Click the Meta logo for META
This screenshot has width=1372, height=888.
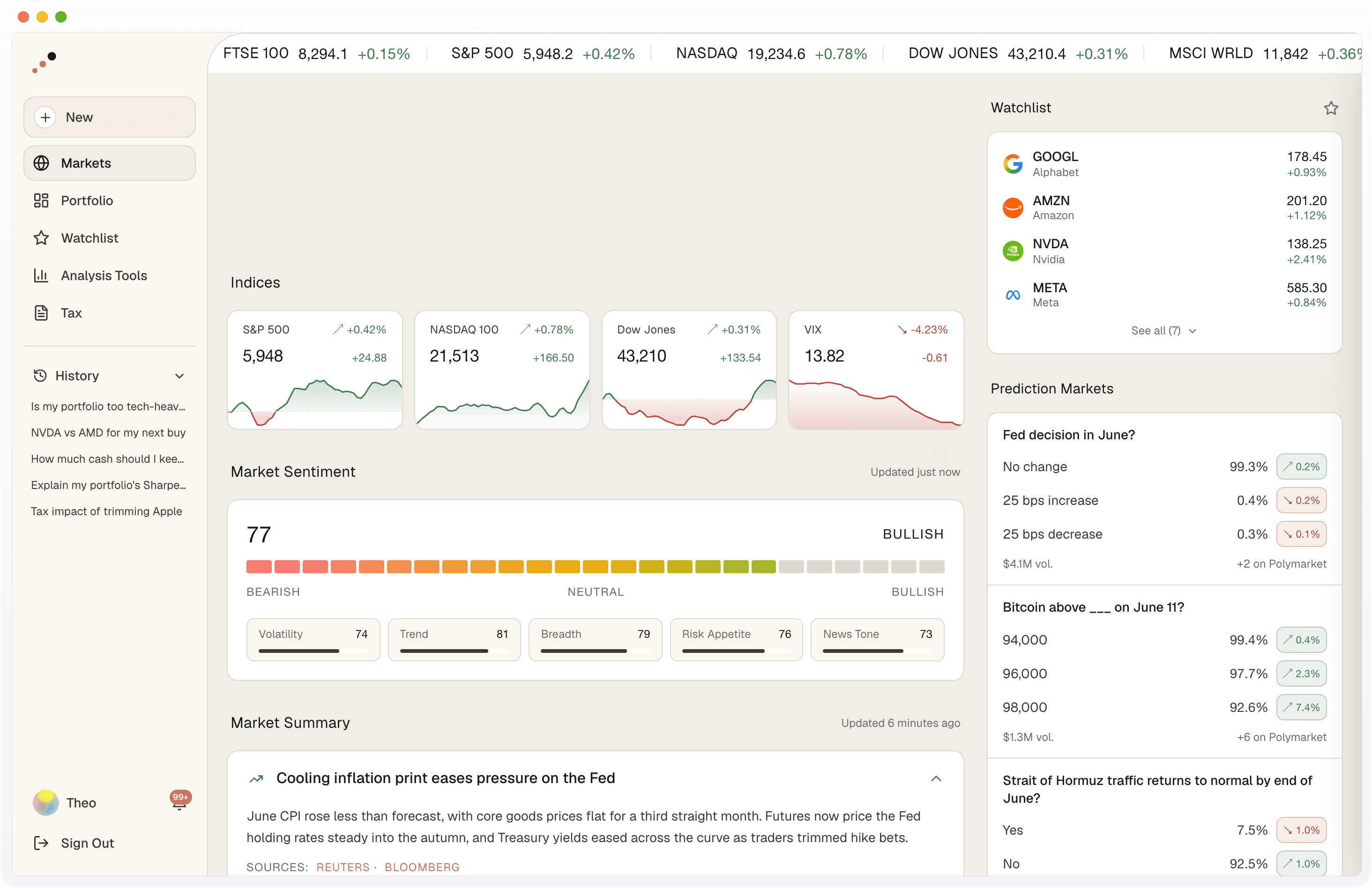tap(1013, 295)
